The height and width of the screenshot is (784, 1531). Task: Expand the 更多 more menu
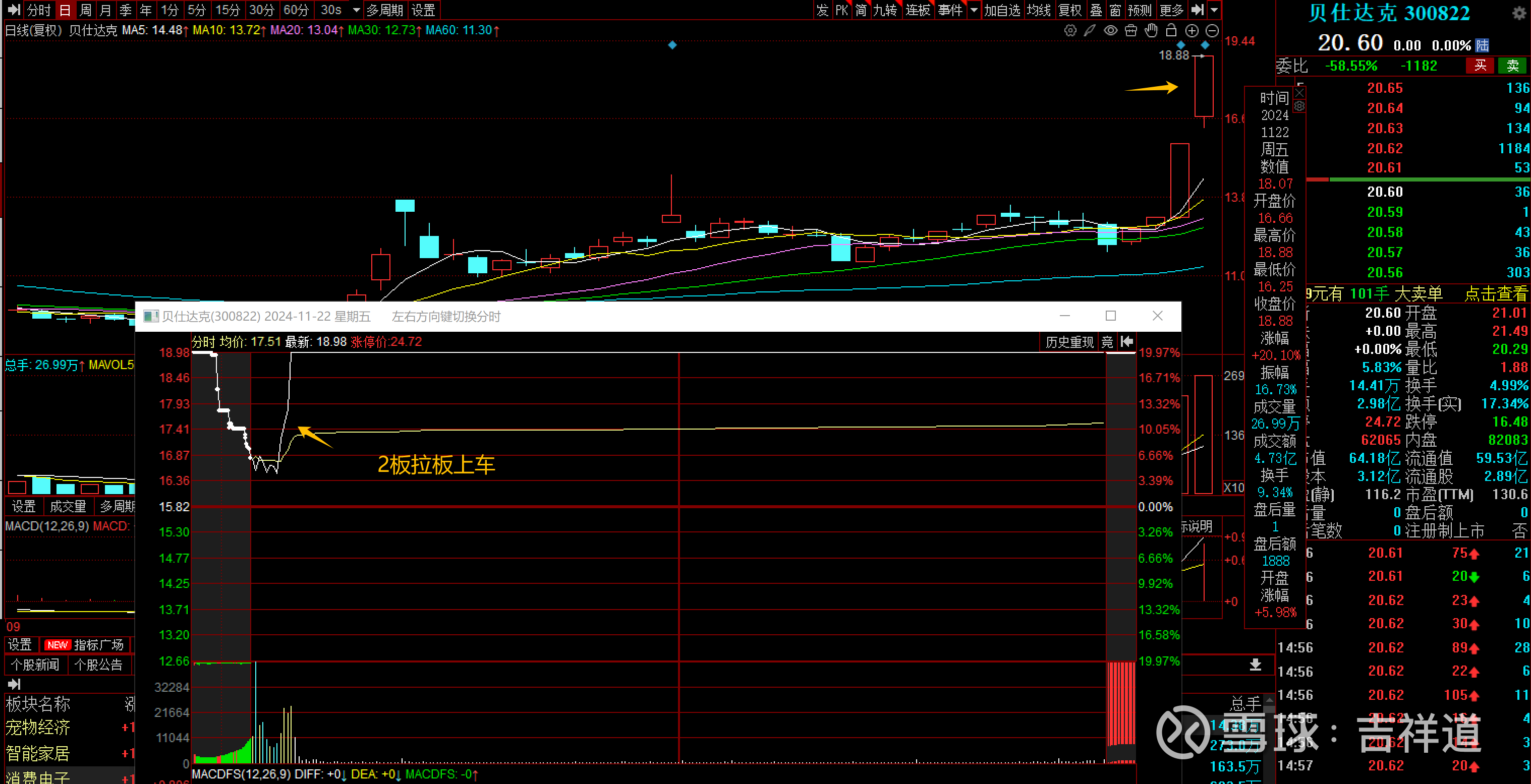pyautogui.click(x=1172, y=10)
